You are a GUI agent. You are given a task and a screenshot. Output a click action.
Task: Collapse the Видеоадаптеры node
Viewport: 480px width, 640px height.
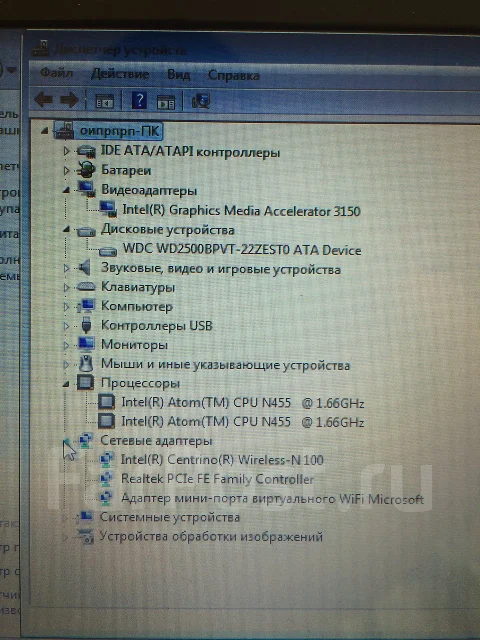66,190
